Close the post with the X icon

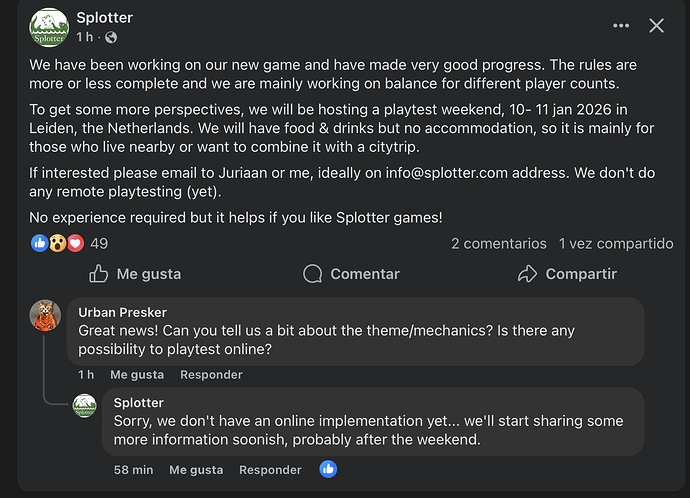pyautogui.click(x=656, y=26)
